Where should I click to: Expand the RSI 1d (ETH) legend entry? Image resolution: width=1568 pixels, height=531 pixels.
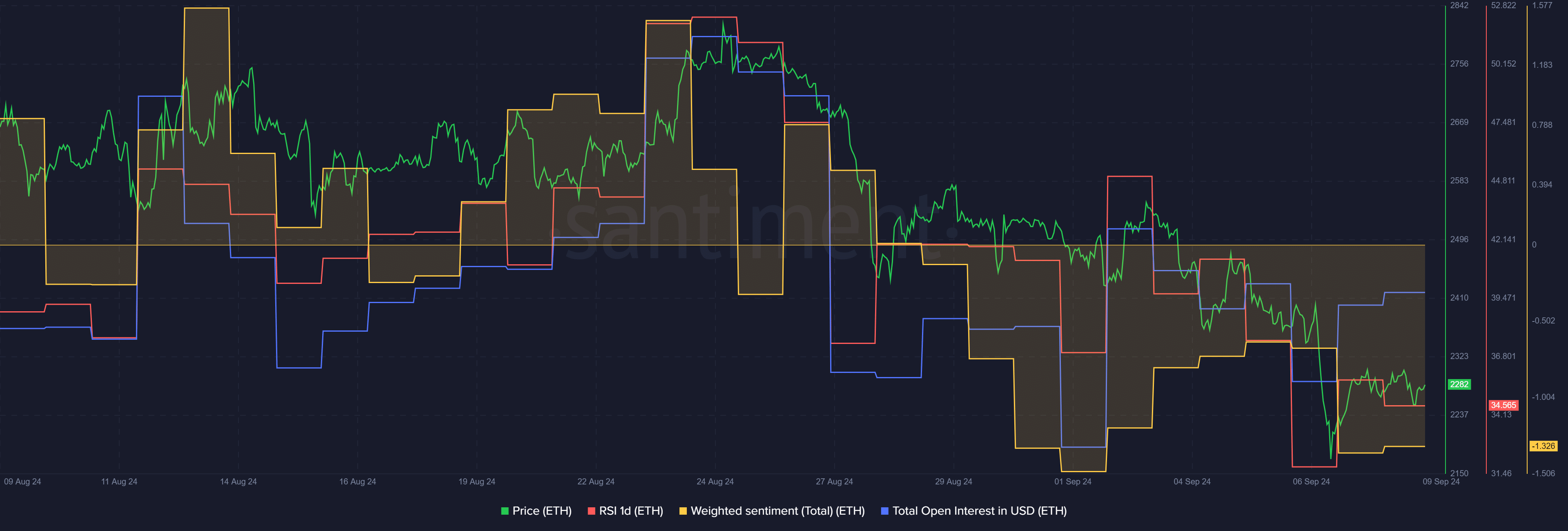[627, 511]
